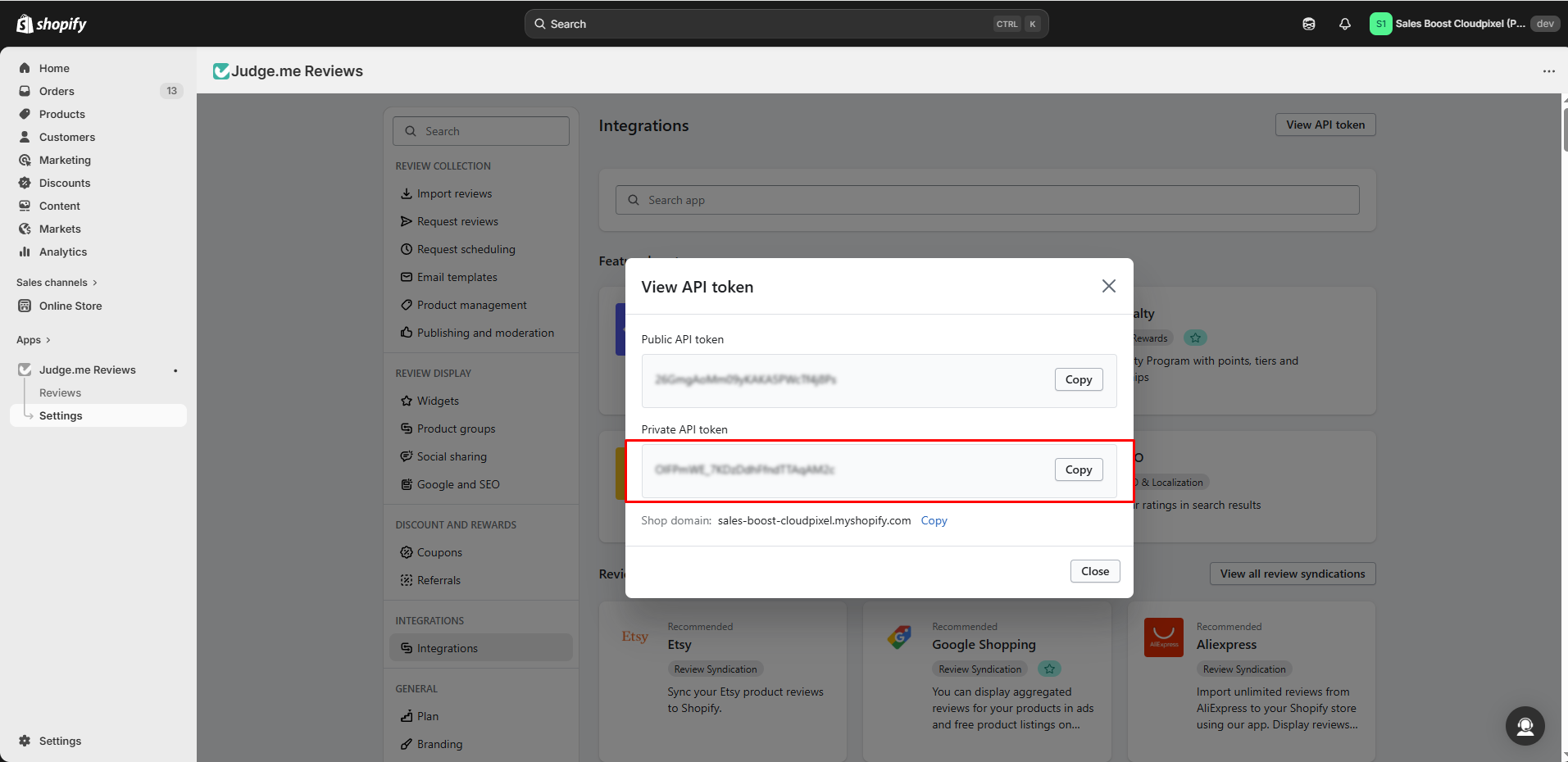Click the Shopify logo
Image resolution: width=1568 pixels, height=762 pixels.
(x=52, y=24)
